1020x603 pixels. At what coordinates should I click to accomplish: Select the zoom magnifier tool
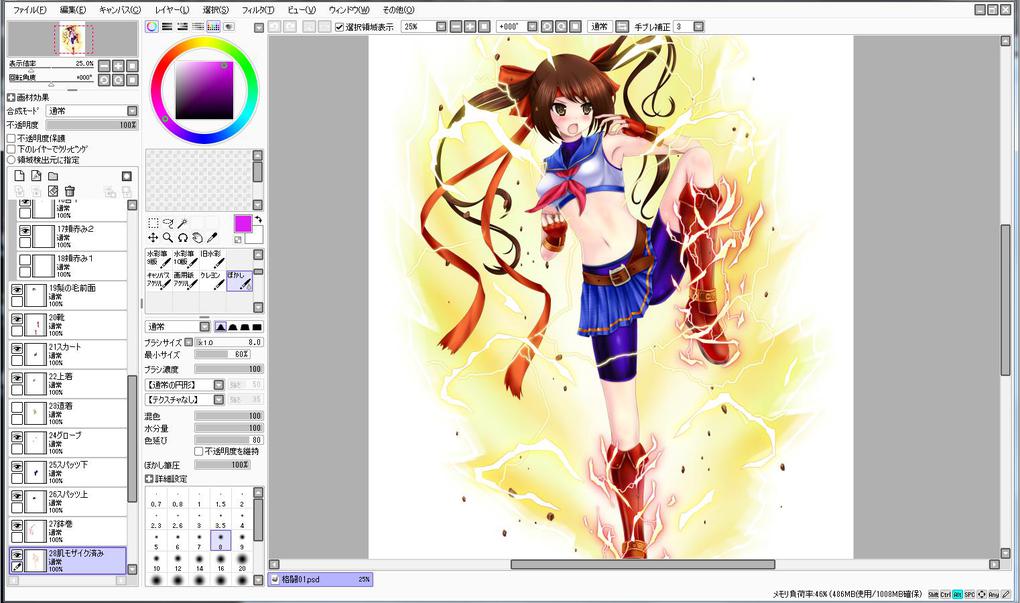tap(168, 238)
